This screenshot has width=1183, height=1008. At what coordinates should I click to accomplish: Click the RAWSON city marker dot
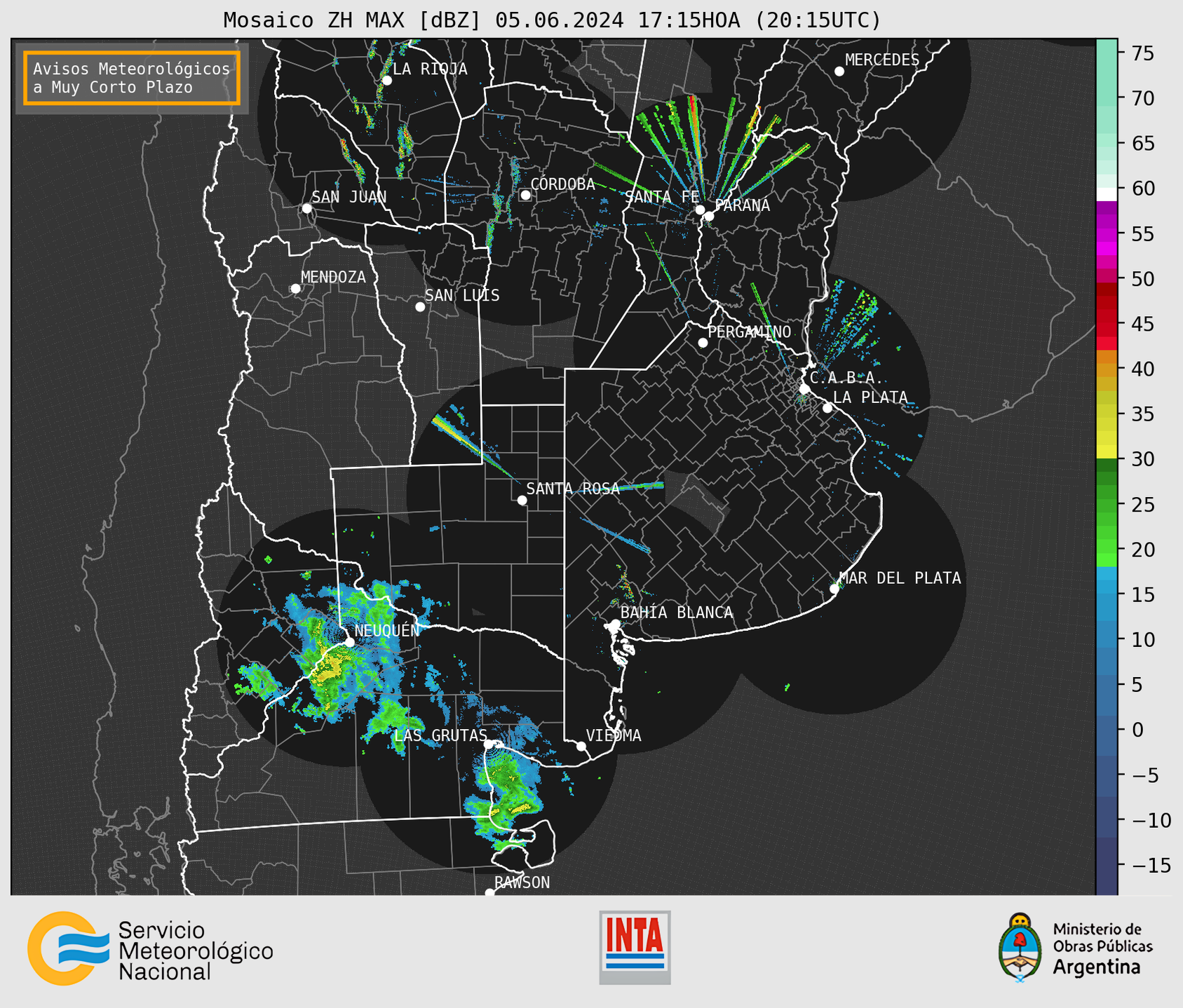[489, 893]
